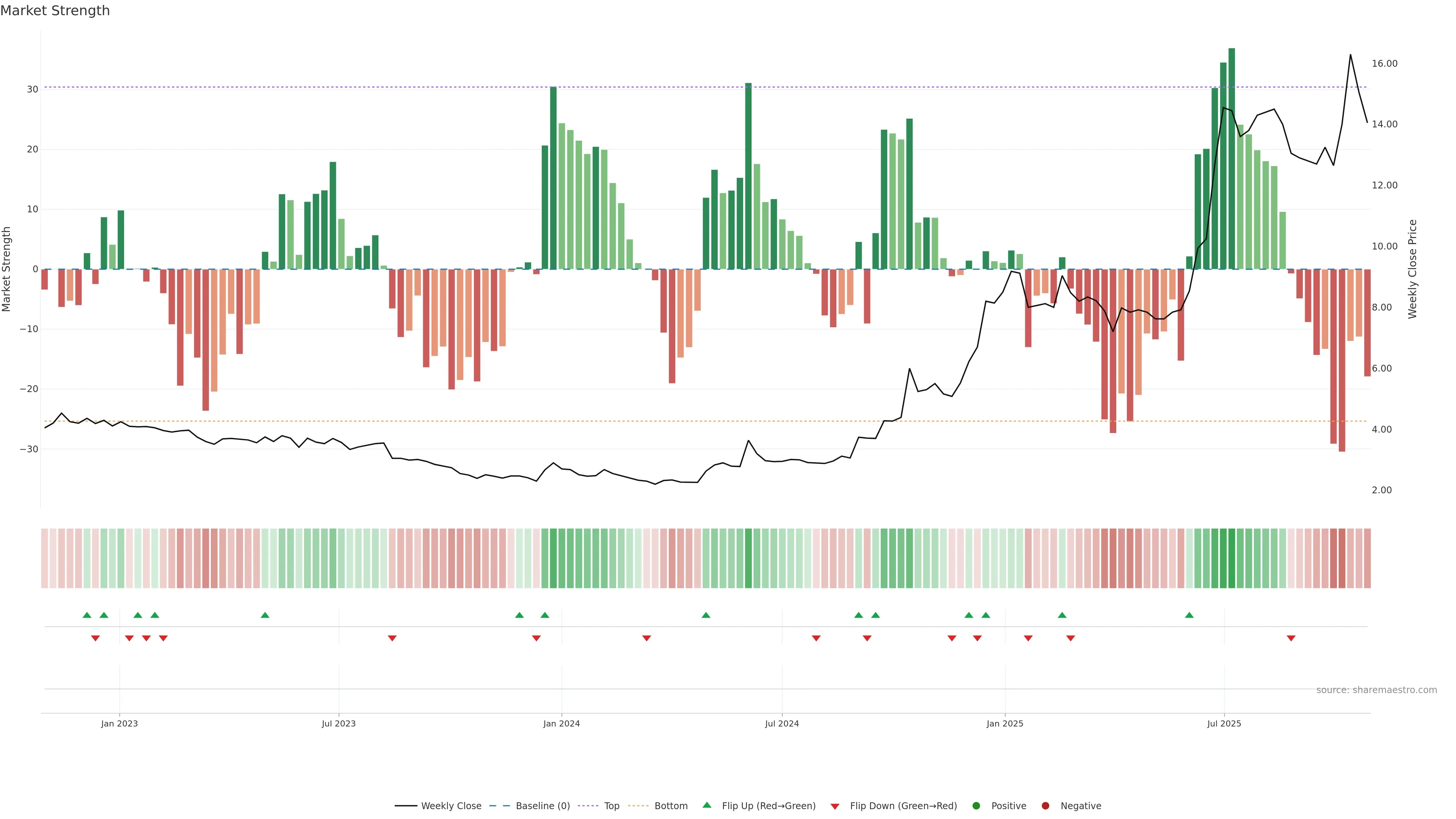Click the Jan 2023 x-axis label
The height and width of the screenshot is (819, 1456).
(x=119, y=723)
